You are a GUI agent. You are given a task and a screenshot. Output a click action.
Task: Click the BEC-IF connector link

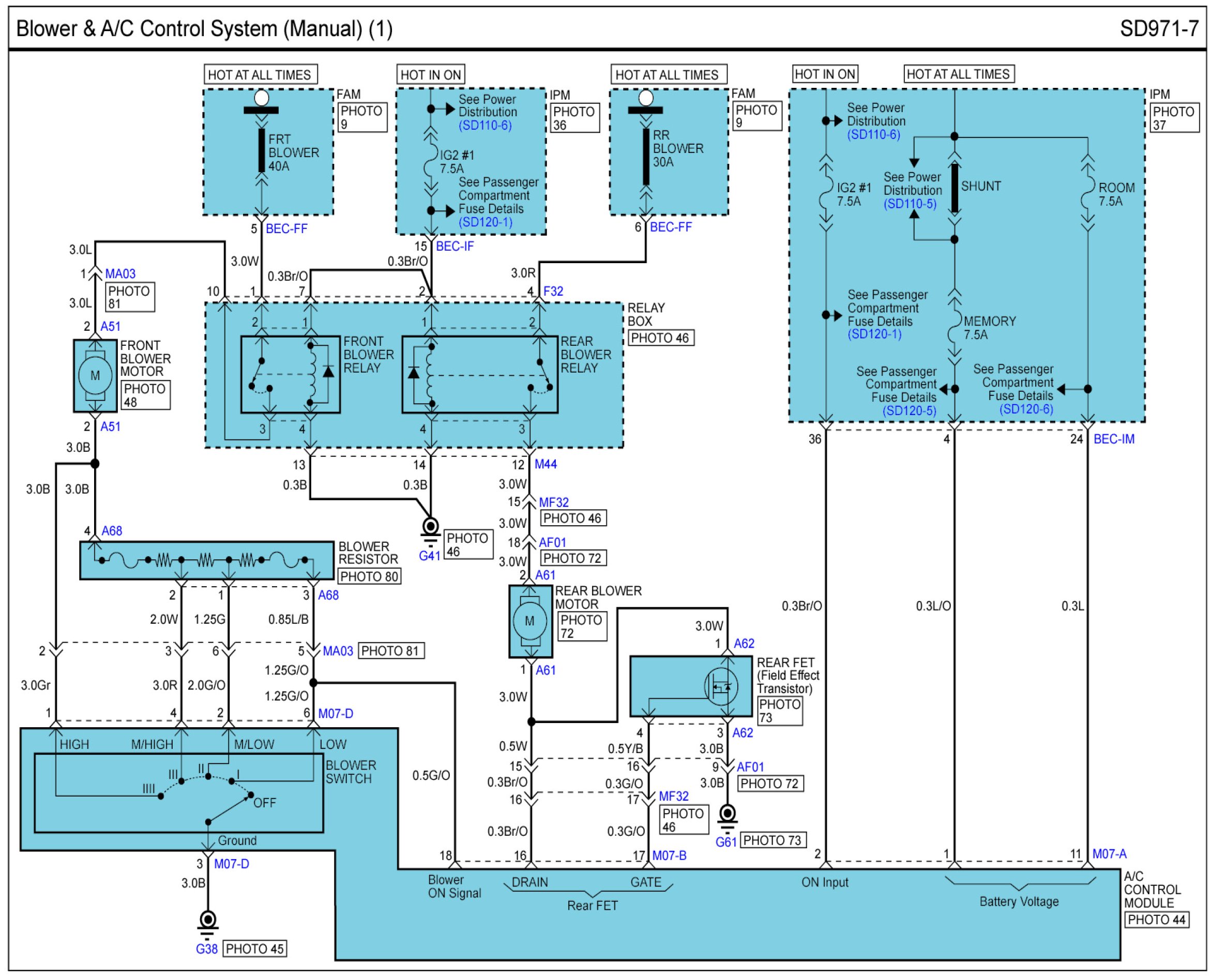point(454,246)
